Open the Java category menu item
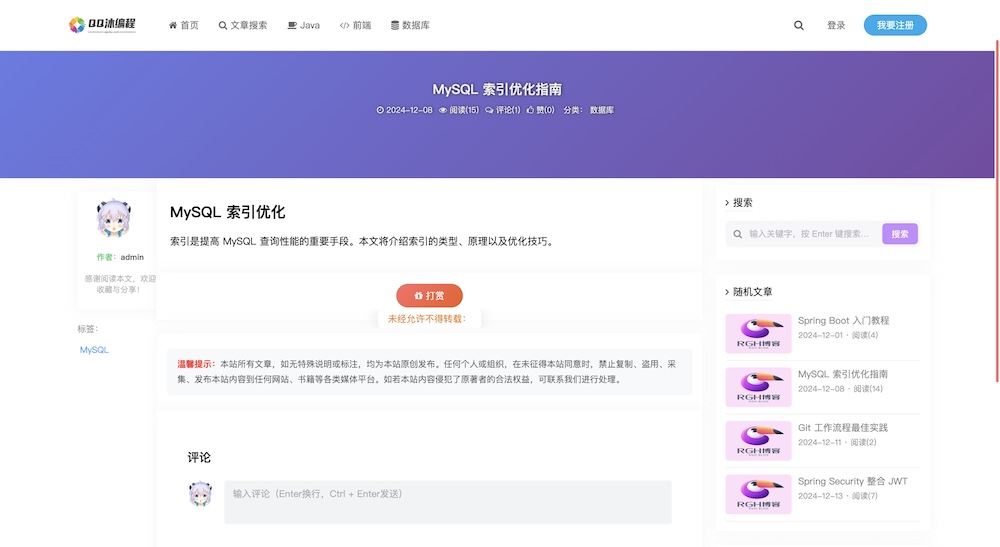 click(x=304, y=26)
